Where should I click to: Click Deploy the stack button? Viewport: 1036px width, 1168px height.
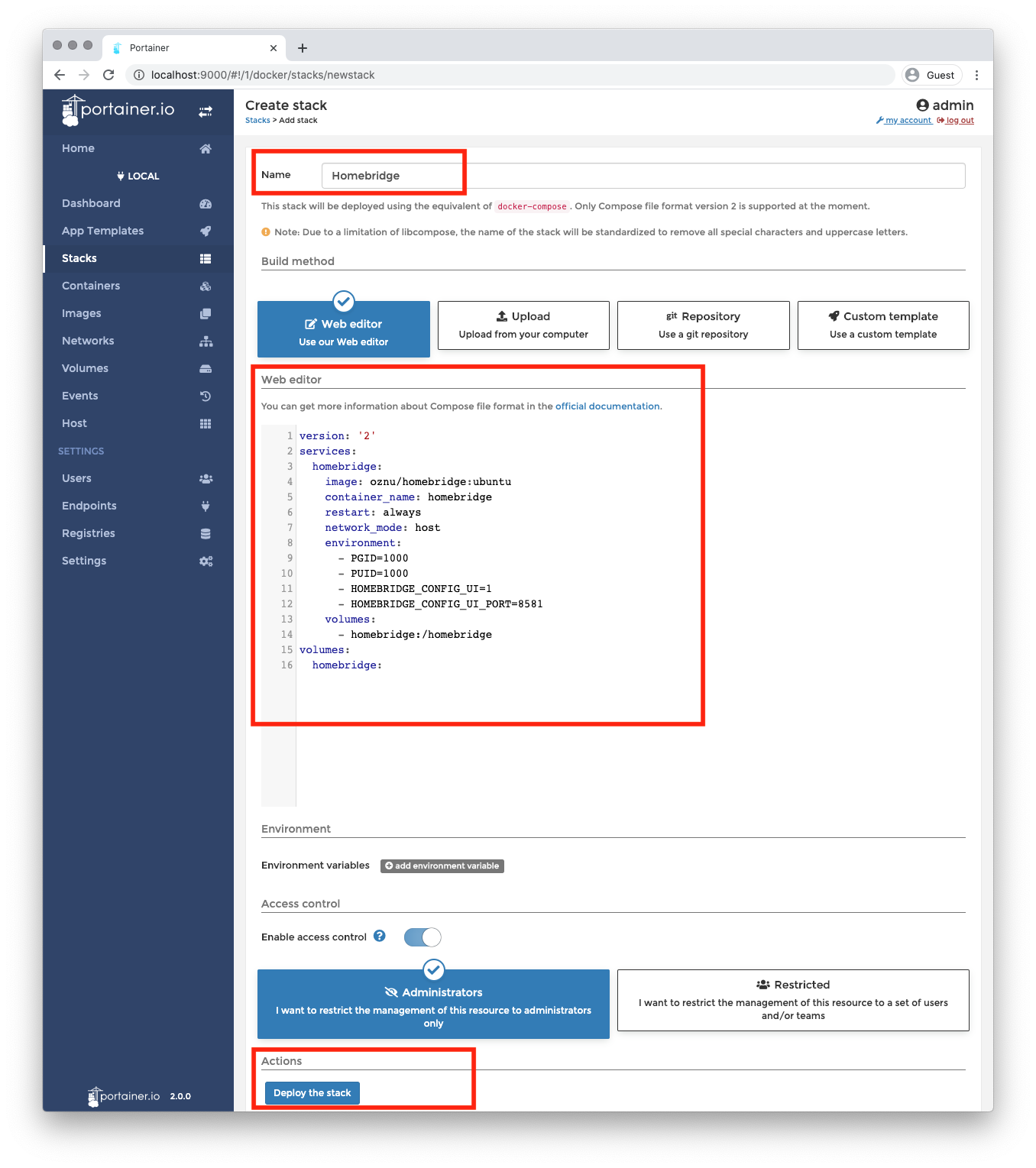click(x=312, y=1093)
